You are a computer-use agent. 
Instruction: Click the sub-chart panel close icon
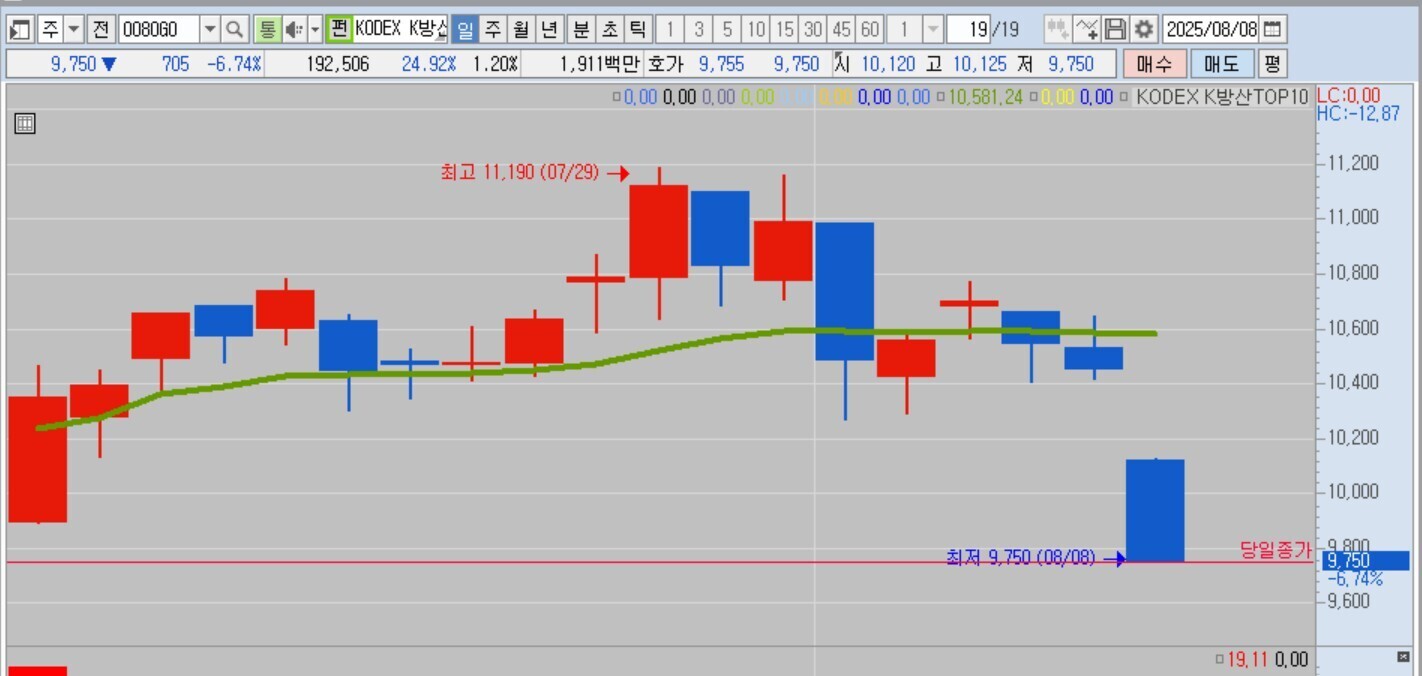pyautogui.click(x=1403, y=657)
